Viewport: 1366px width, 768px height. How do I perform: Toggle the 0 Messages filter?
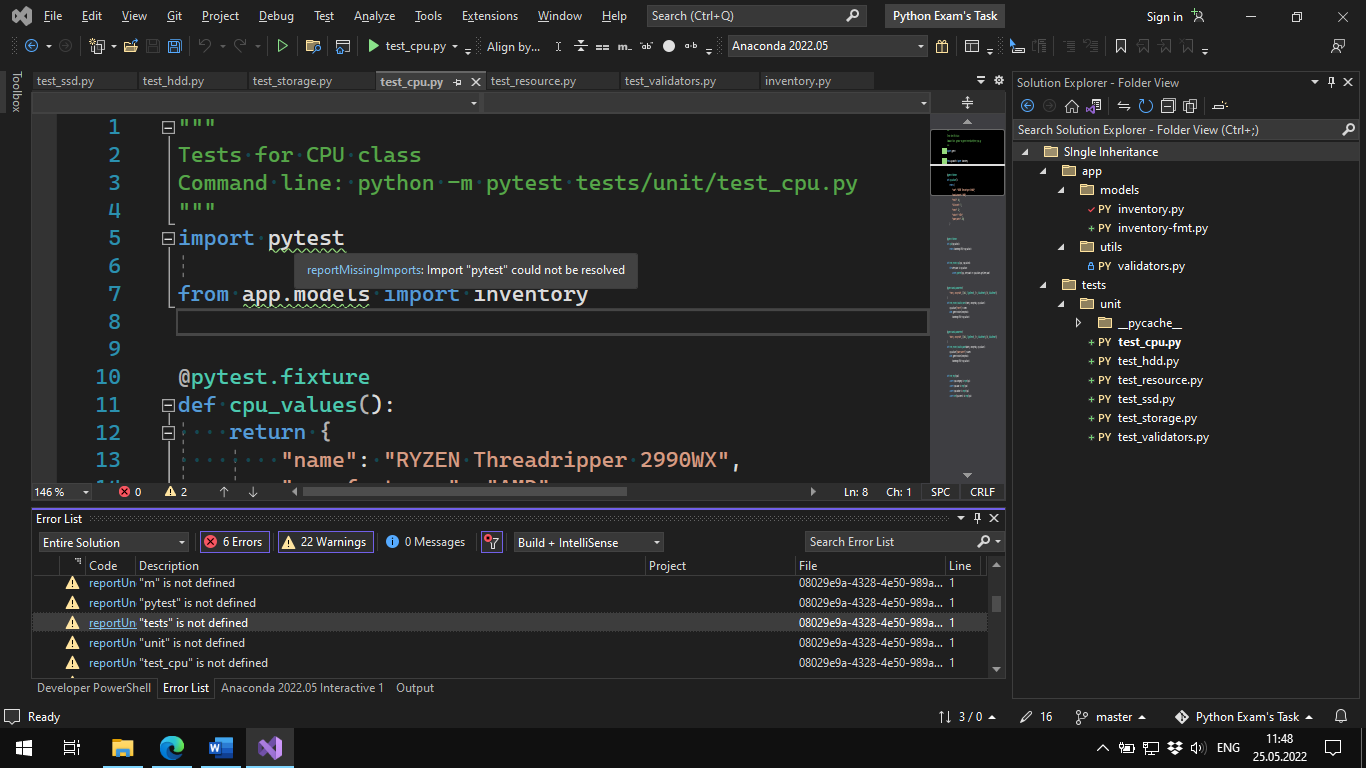click(x=425, y=541)
